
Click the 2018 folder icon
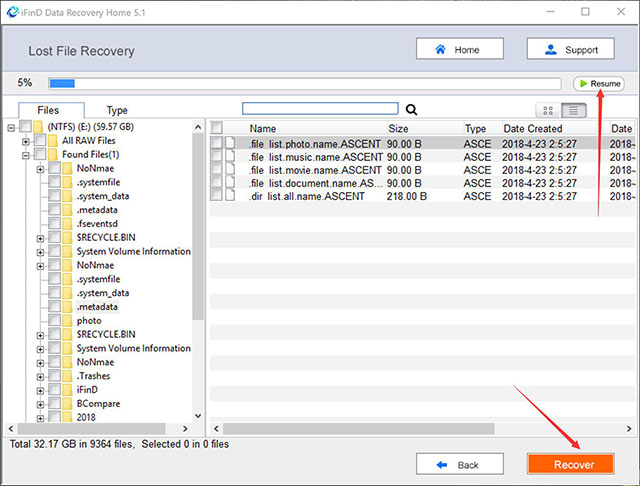point(67,417)
